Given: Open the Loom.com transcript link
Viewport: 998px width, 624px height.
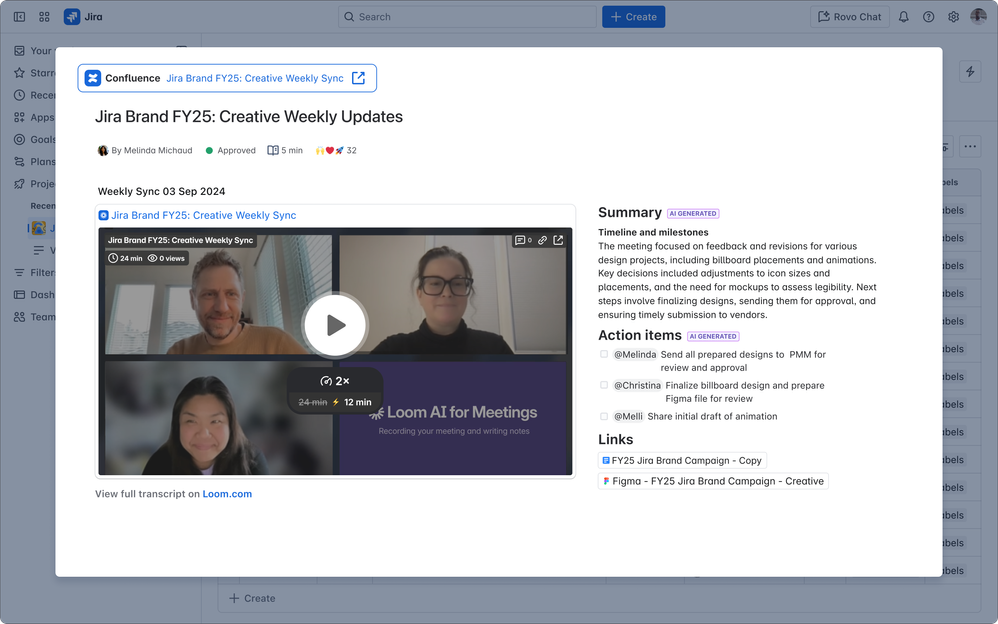Looking at the screenshot, I should pos(227,493).
